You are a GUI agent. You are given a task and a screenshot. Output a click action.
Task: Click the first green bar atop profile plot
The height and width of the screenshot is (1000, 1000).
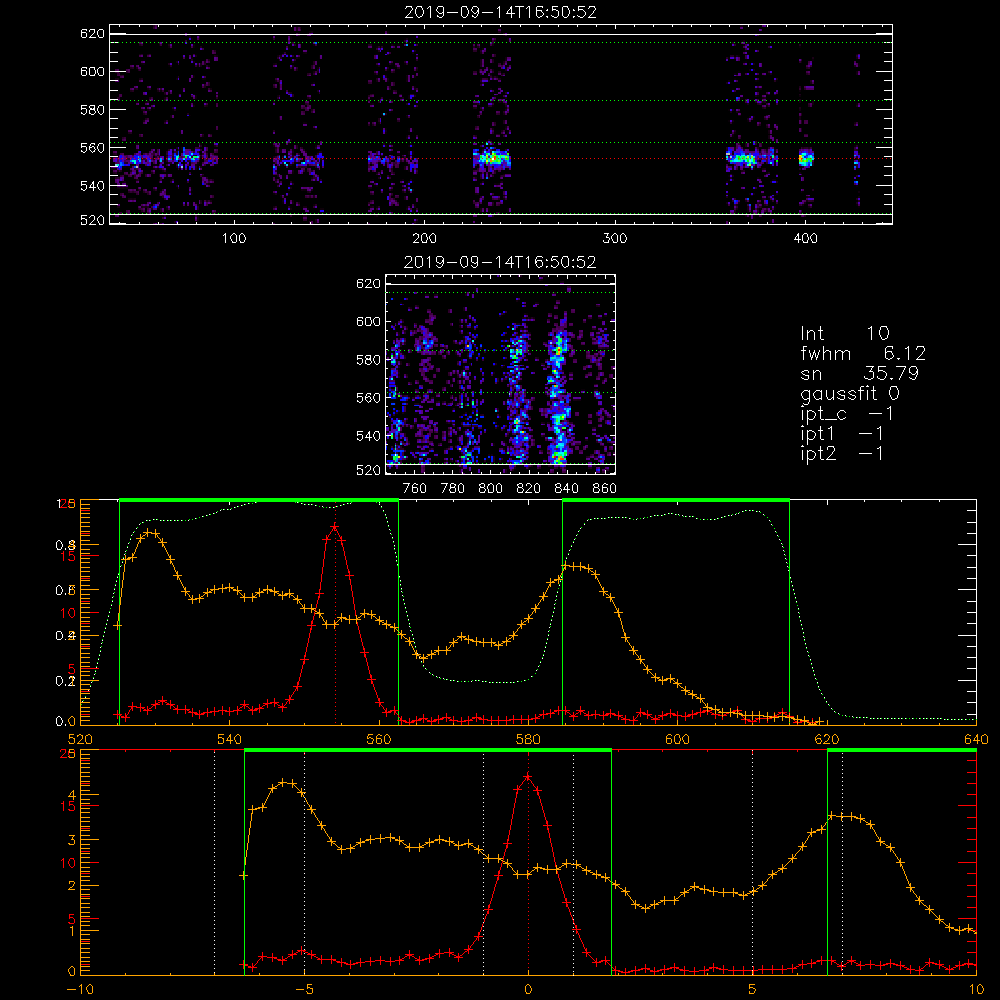tap(259, 501)
